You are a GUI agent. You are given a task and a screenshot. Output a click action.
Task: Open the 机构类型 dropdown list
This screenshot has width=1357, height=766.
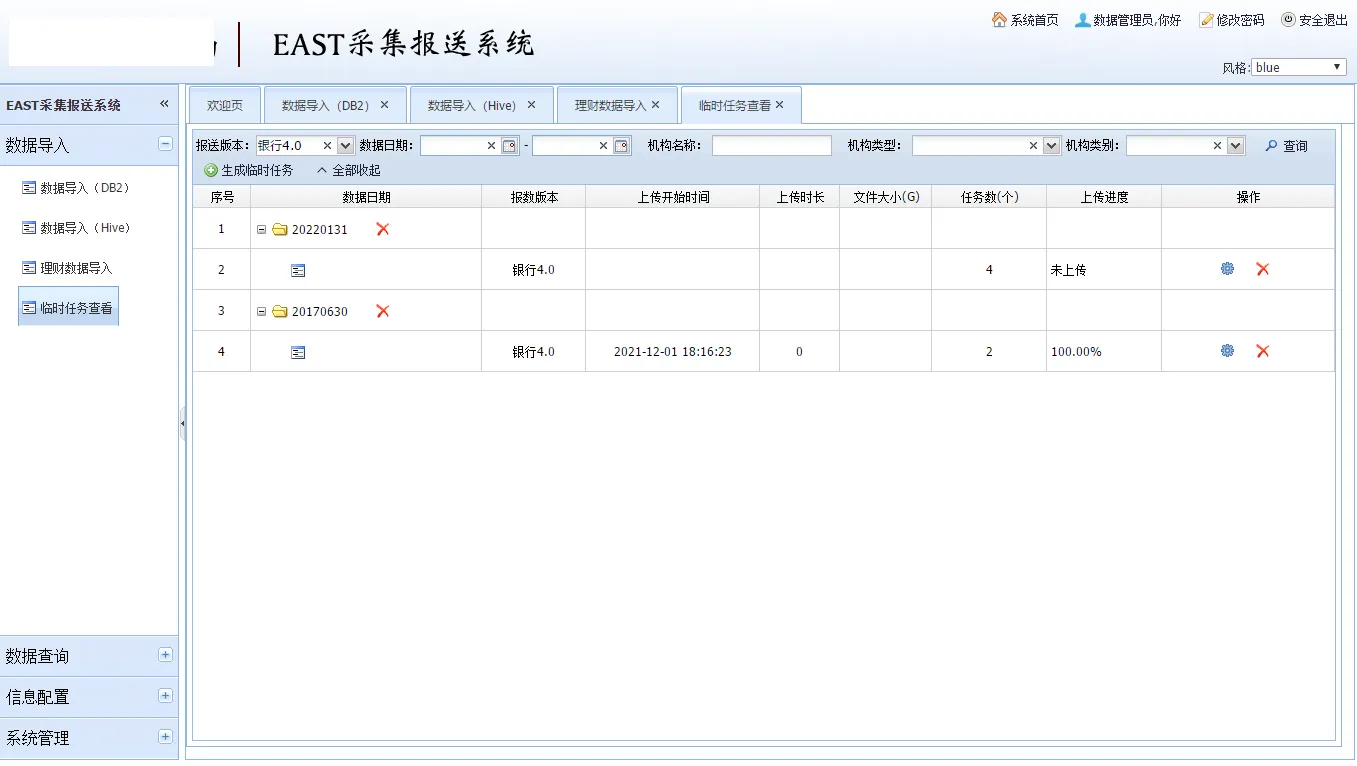click(x=1051, y=146)
